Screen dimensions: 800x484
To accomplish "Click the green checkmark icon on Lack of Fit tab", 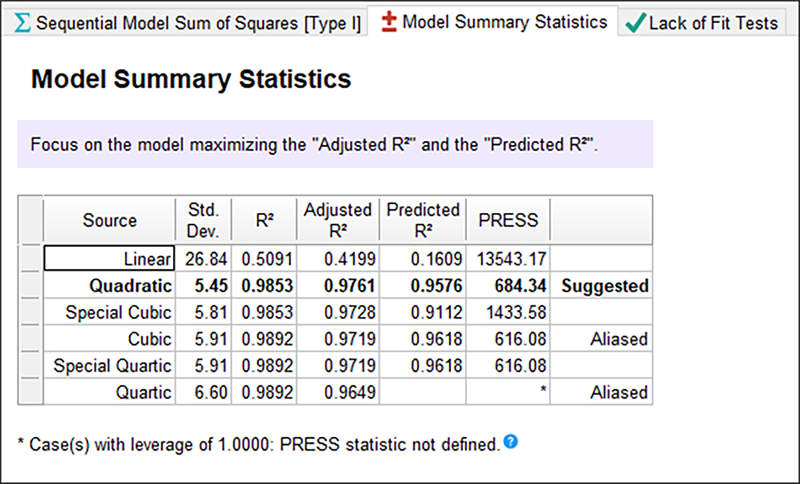I will (634, 22).
